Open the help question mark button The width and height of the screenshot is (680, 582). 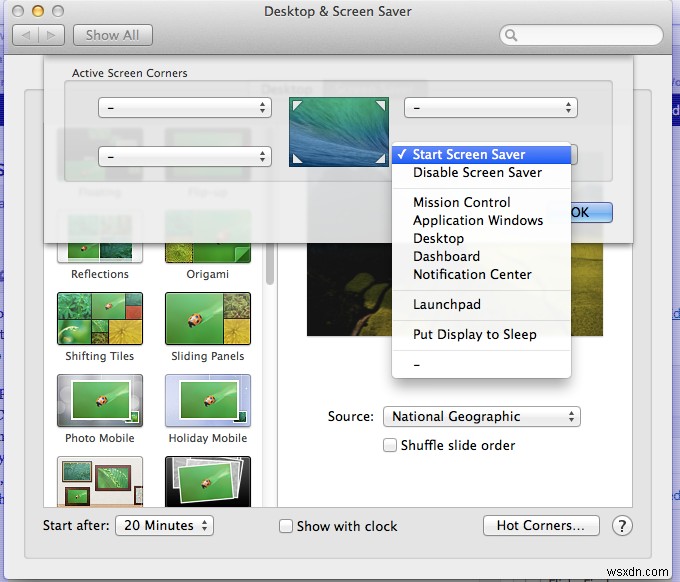(622, 526)
